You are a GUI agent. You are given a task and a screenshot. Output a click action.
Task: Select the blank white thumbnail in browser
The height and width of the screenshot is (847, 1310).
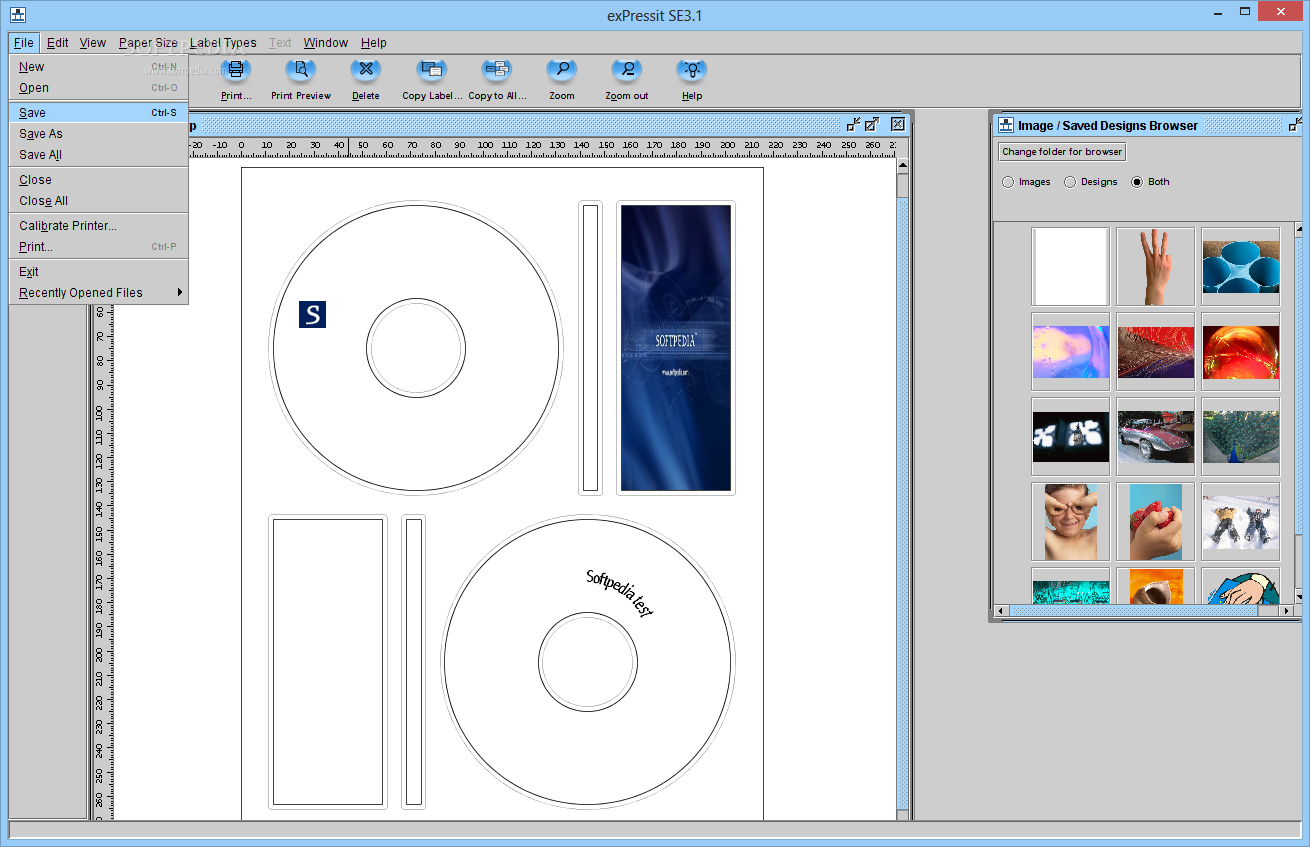click(x=1070, y=266)
